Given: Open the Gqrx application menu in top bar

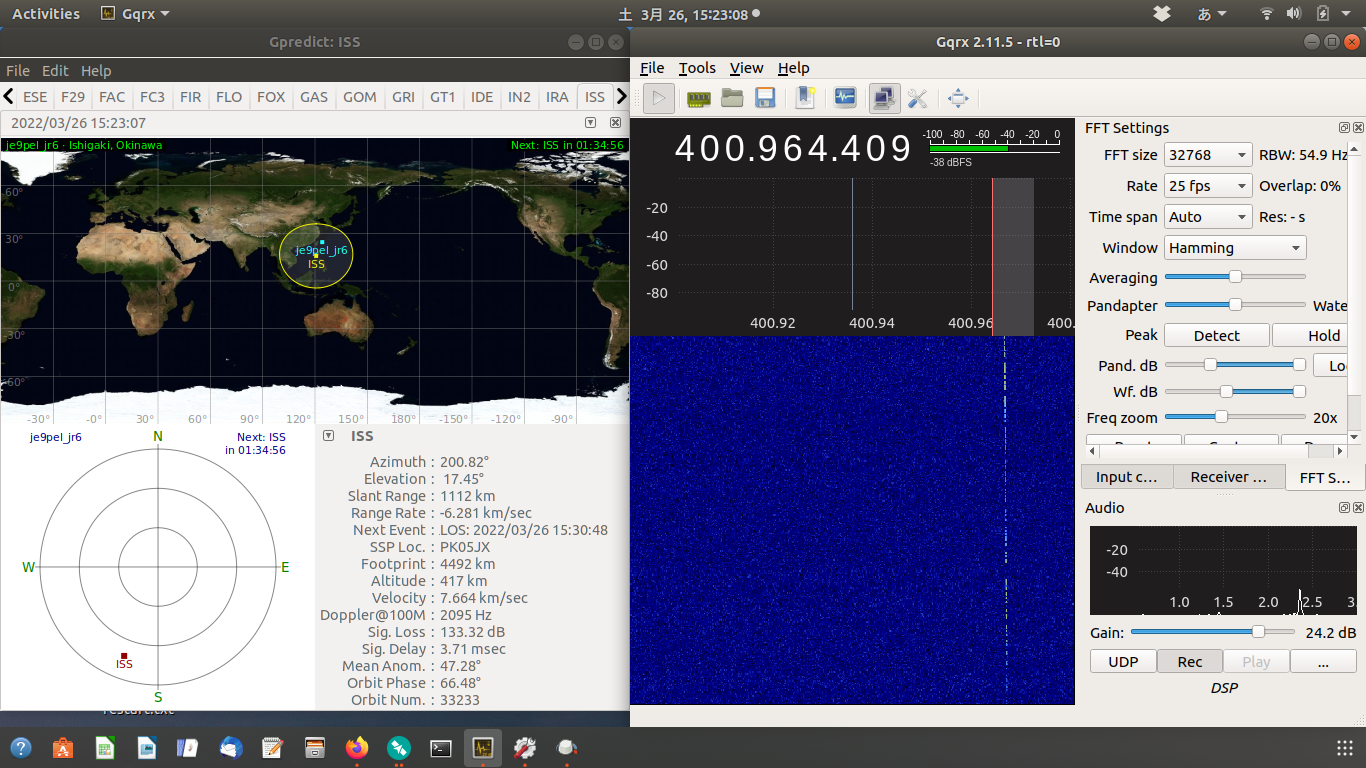Looking at the screenshot, I should (x=136, y=14).
